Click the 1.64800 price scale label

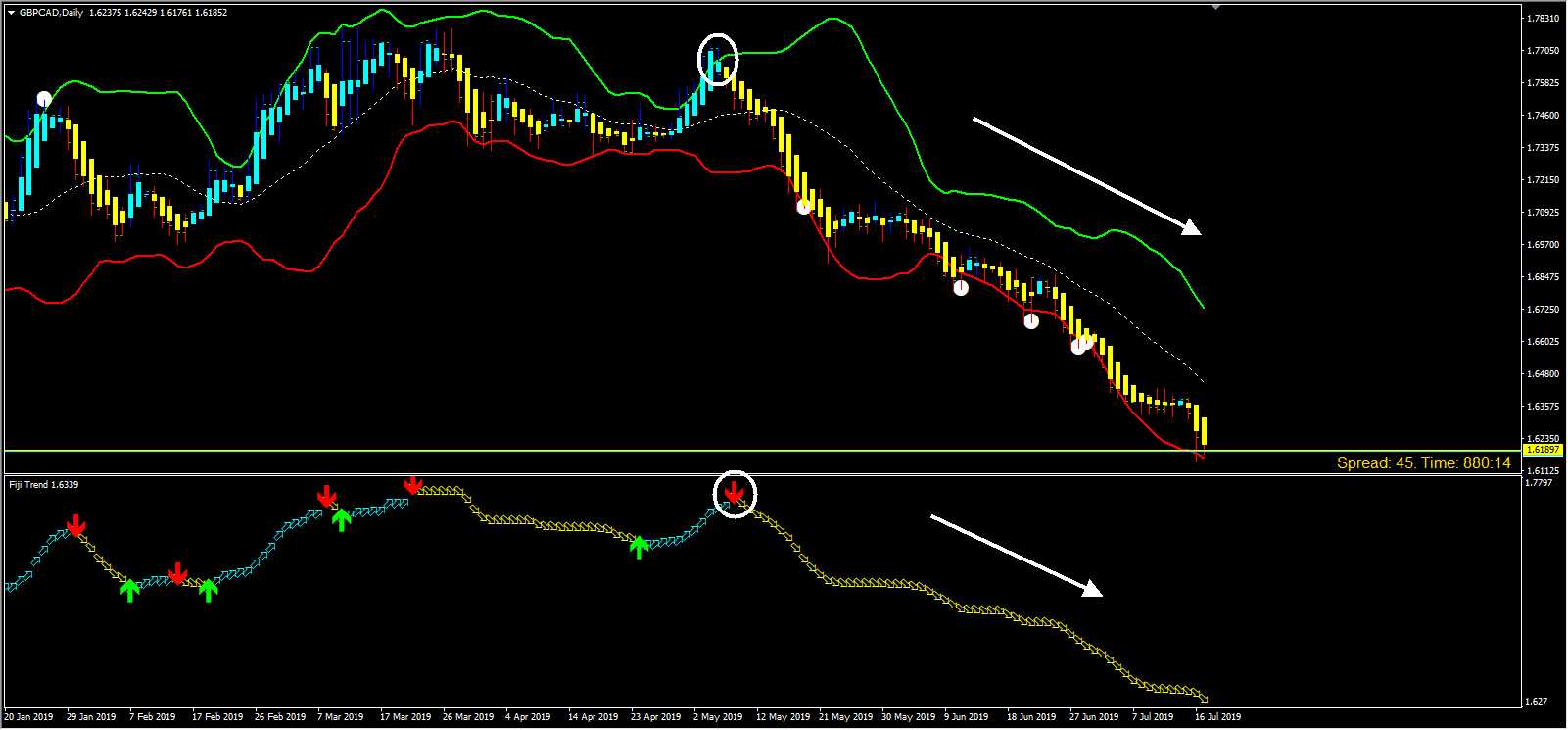coord(1544,374)
